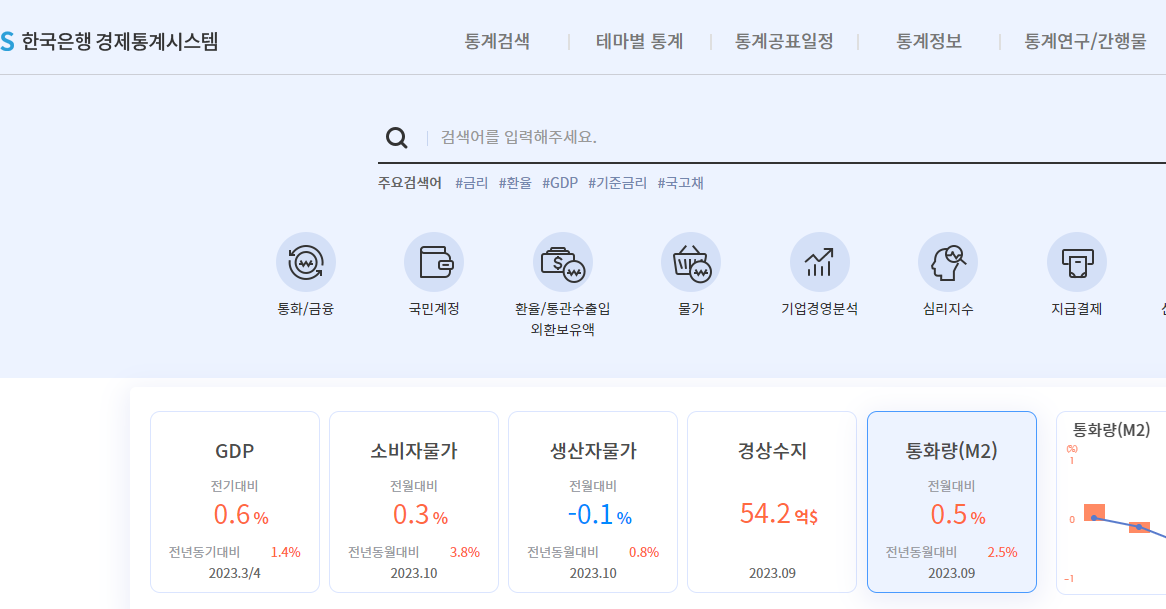Click the magnifying glass search icon
This screenshot has width=1166, height=609.
[397, 137]
